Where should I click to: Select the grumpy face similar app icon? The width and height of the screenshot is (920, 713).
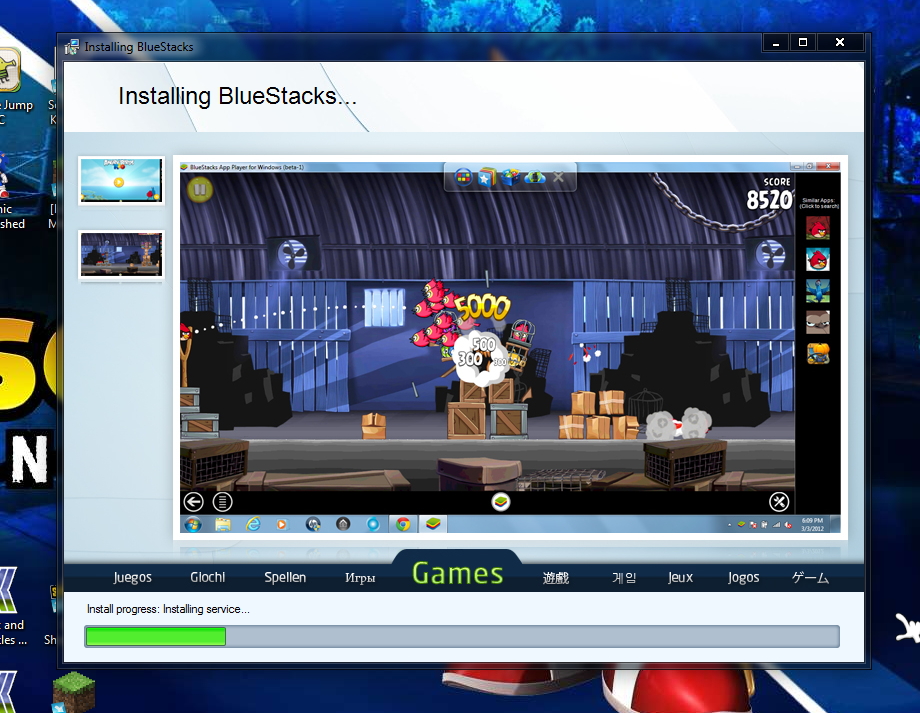(817, 322)
